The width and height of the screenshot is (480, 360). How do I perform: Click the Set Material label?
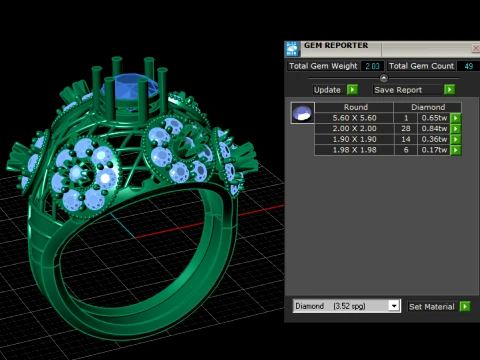pyautogui.click(x=432, y=307)
